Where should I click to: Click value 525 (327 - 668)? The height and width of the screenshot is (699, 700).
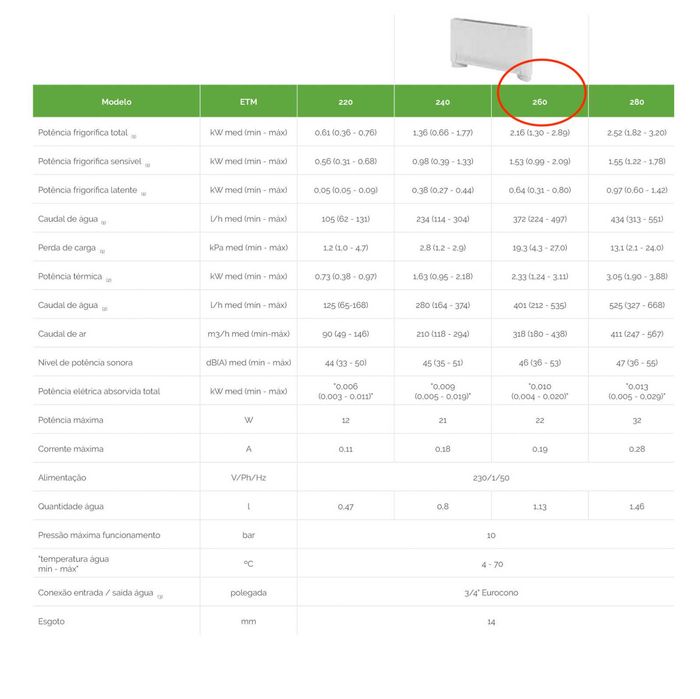point(637,305)
